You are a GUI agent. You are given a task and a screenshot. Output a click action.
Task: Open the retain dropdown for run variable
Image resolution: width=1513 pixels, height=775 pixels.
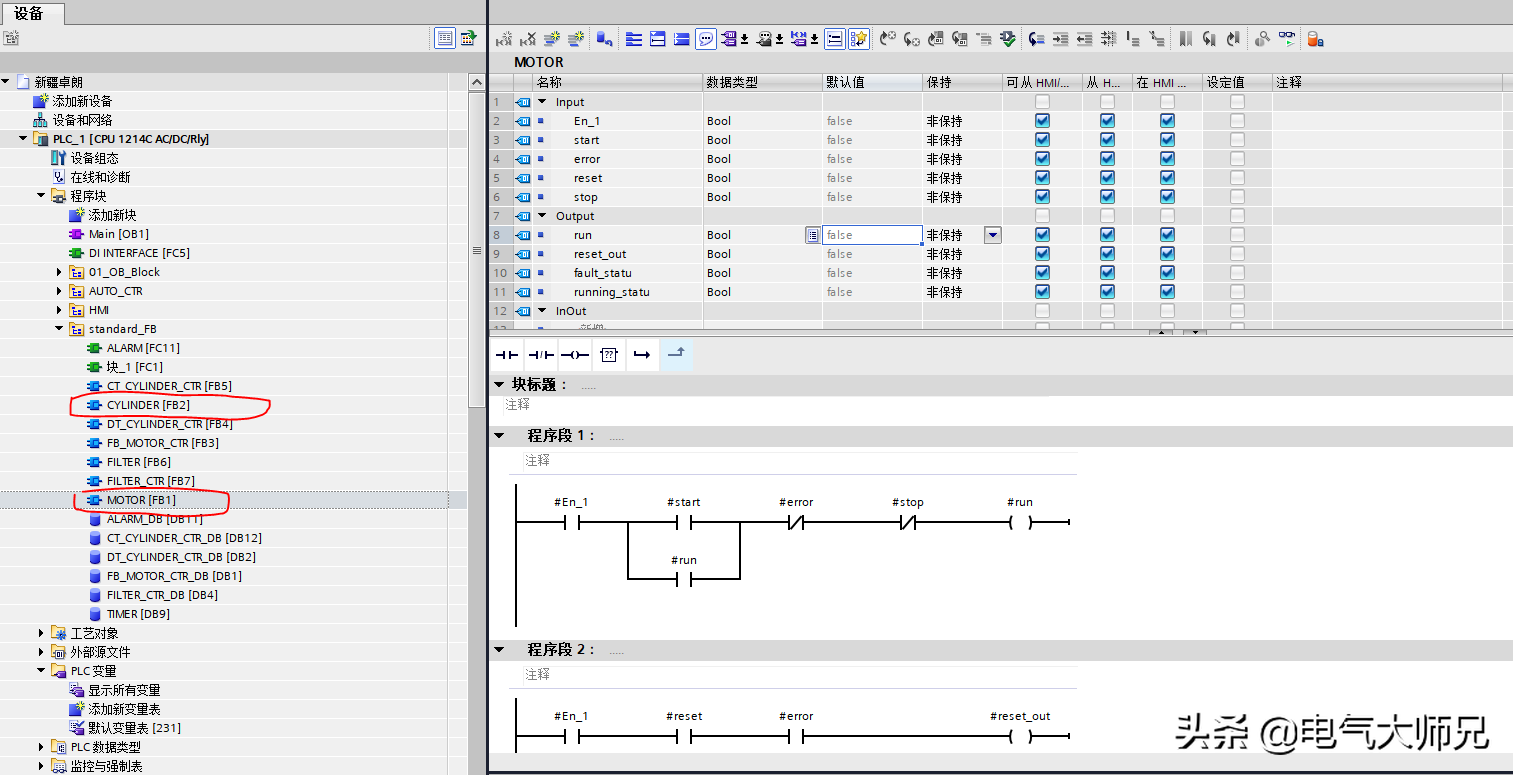click(992, 235)
